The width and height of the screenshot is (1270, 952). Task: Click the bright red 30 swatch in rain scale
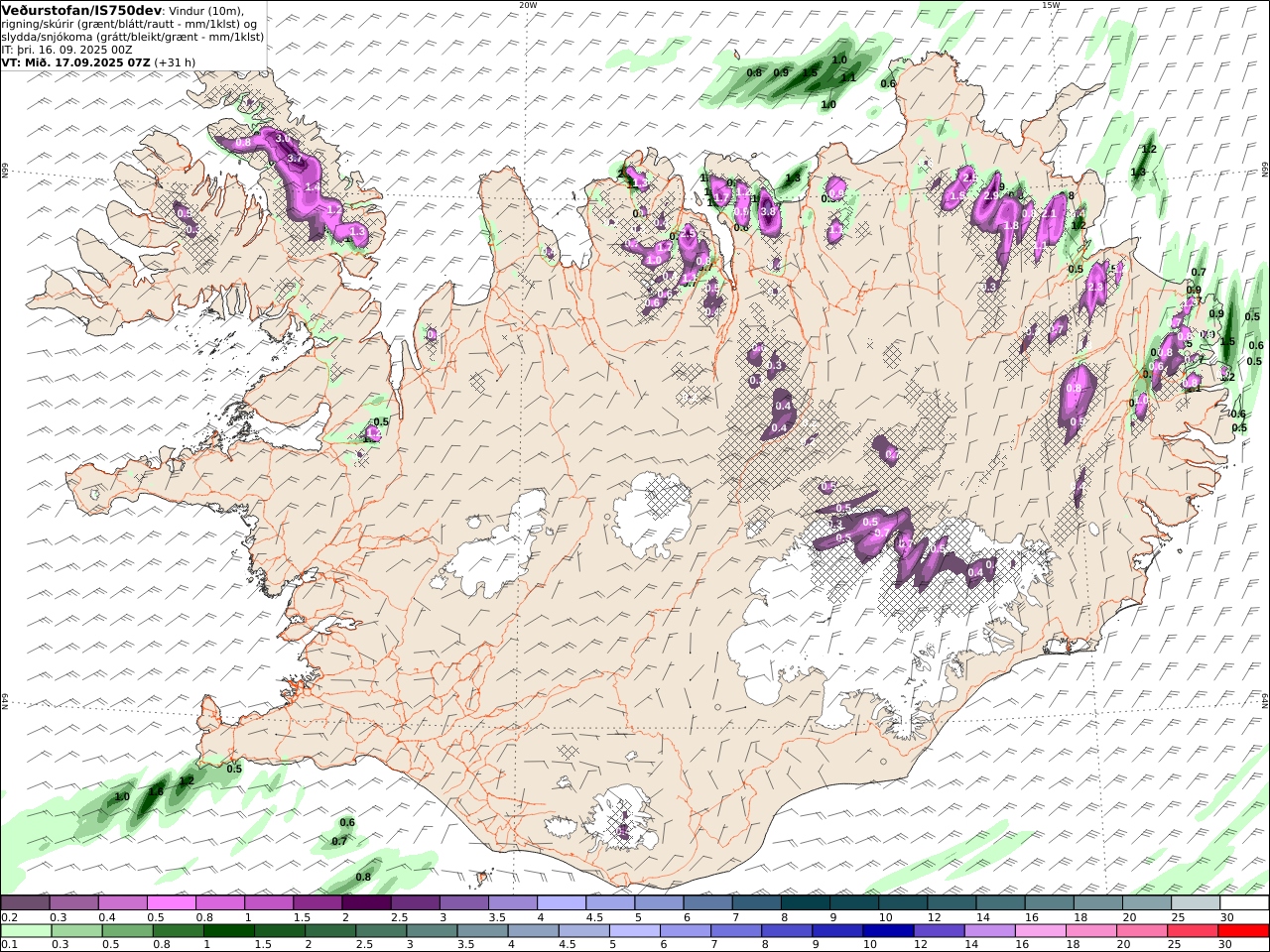(x=1242, y=931)
